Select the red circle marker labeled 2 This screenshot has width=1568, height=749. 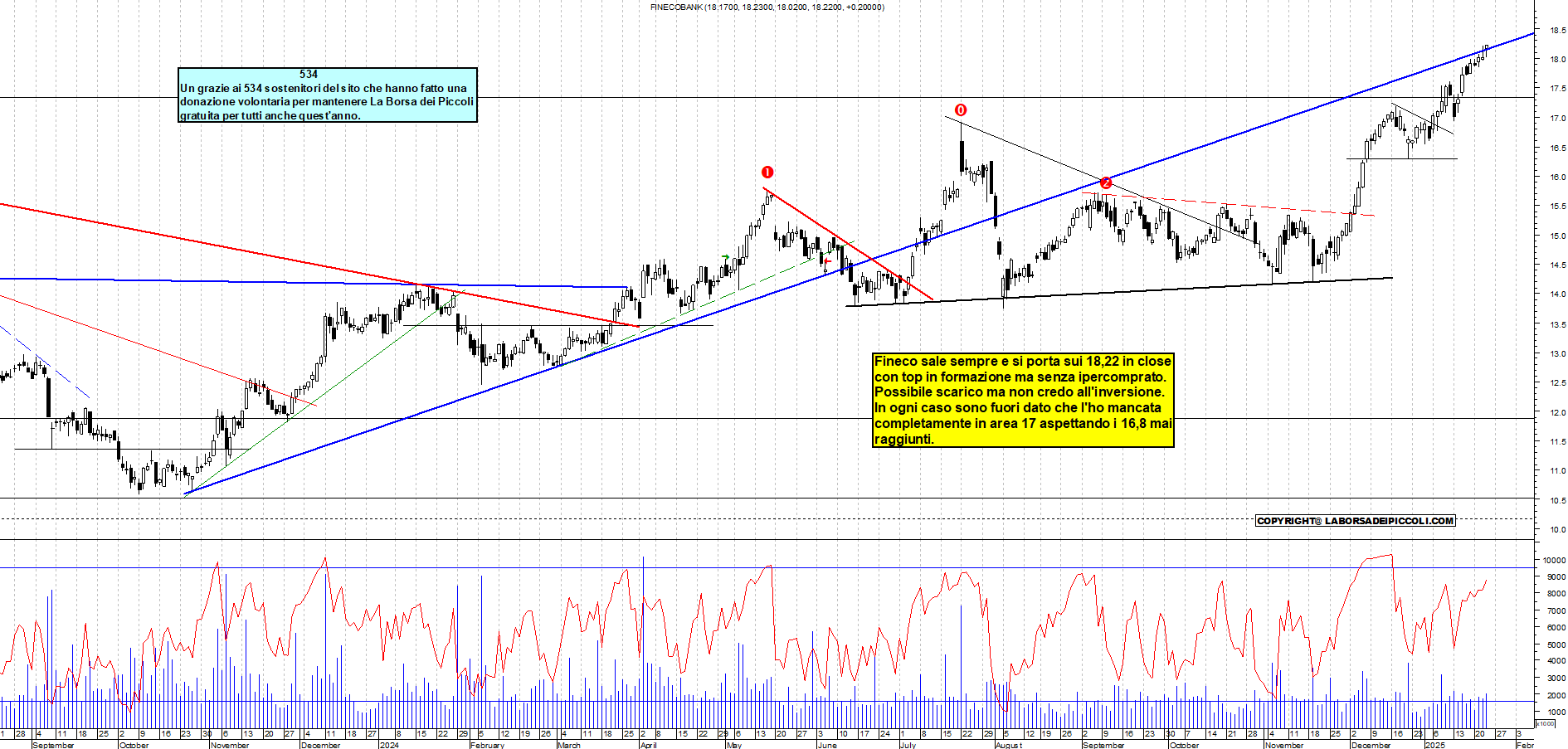click(1106, 182)
